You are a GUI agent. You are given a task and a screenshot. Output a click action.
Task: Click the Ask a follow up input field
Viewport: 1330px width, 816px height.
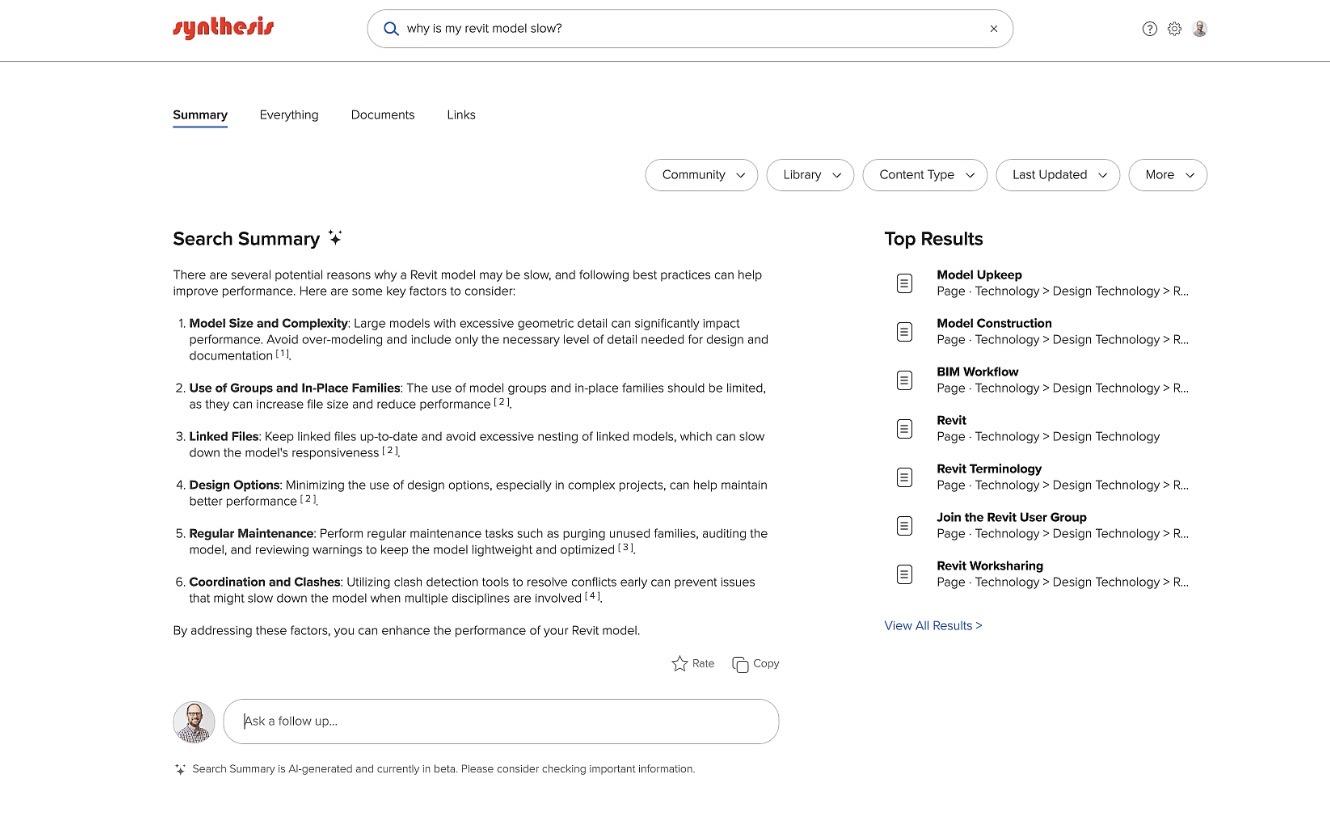click(500, 721)
